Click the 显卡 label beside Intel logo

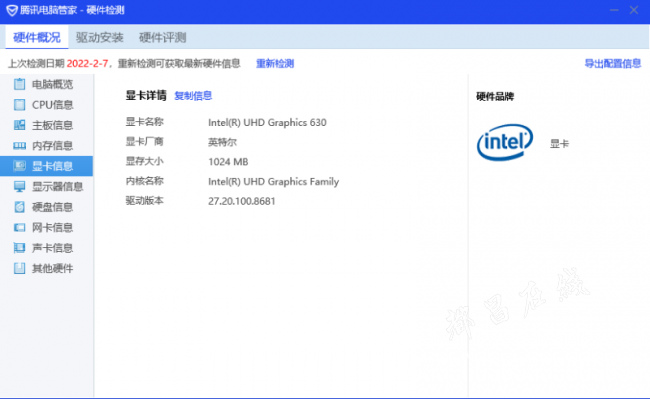(560, 144)
